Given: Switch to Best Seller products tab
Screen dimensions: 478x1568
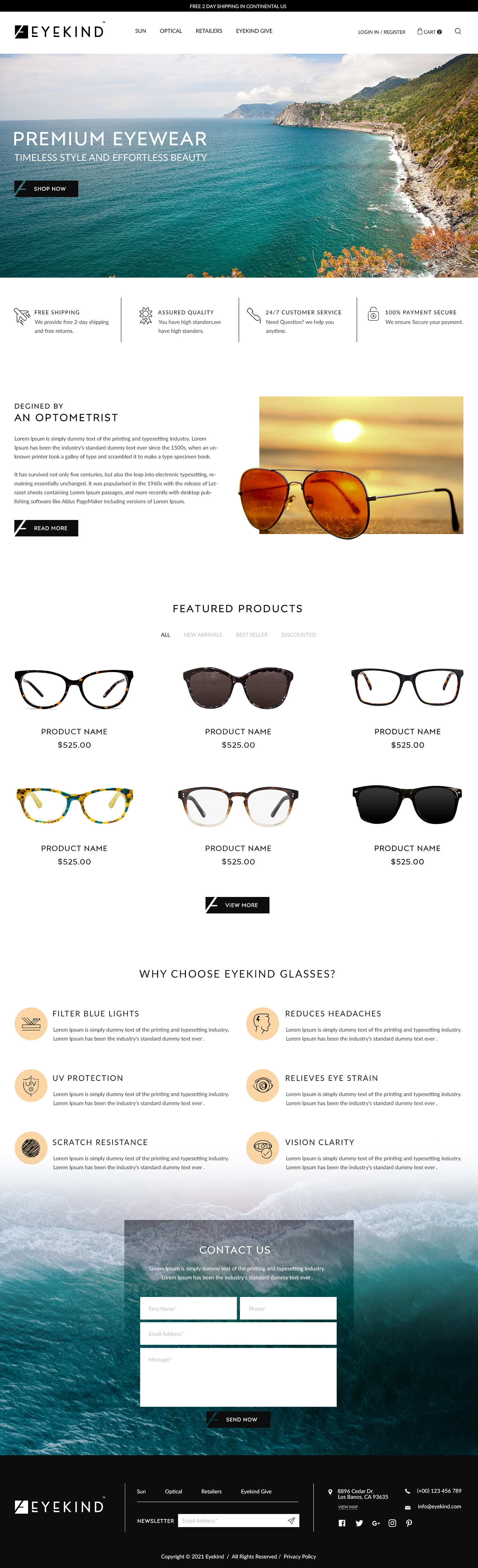Looking at the screenshot, I should coord(251,635).
